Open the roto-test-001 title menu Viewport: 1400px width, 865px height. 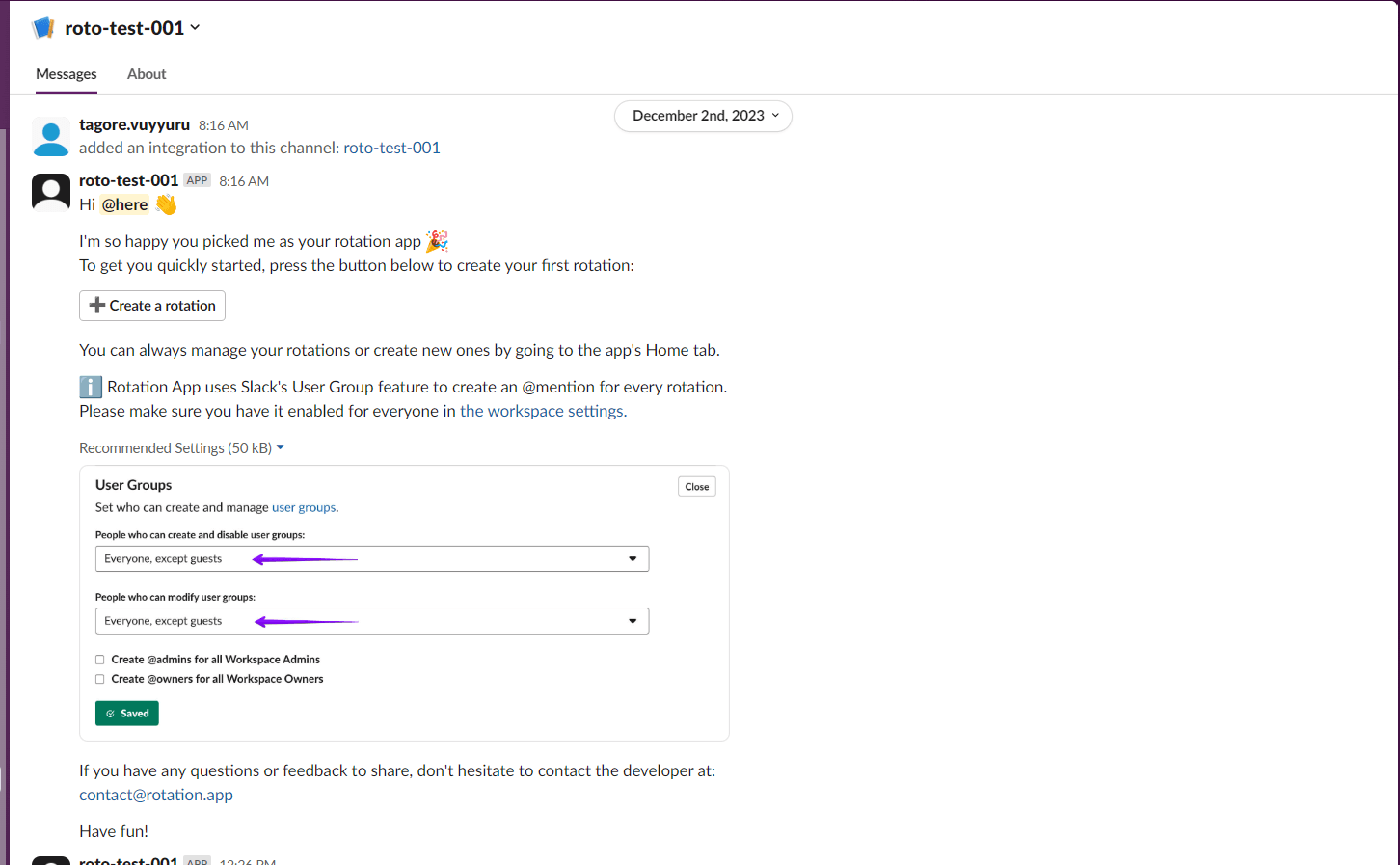click(x=132, y=28)
